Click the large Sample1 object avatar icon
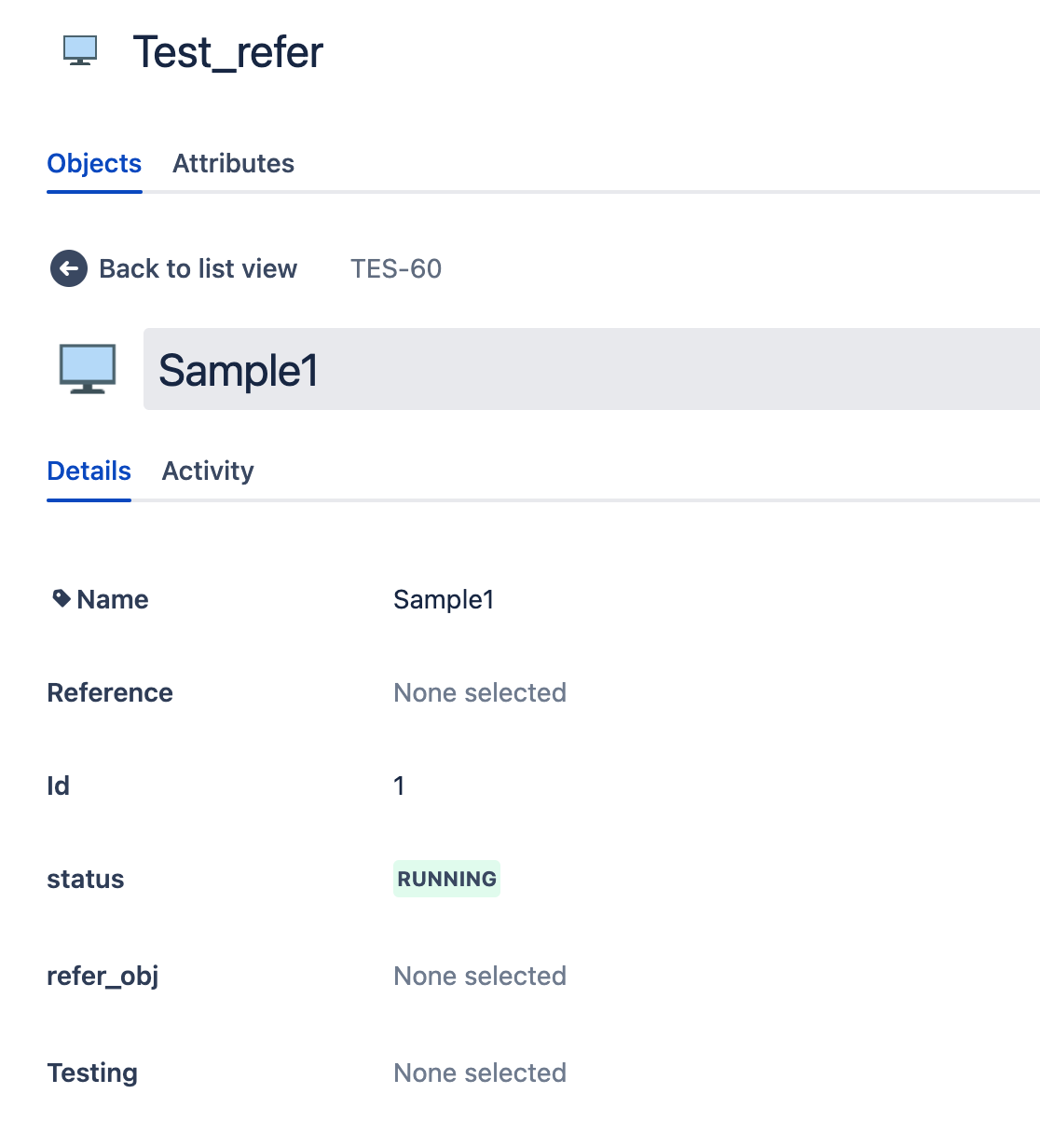 pos(88,369)
